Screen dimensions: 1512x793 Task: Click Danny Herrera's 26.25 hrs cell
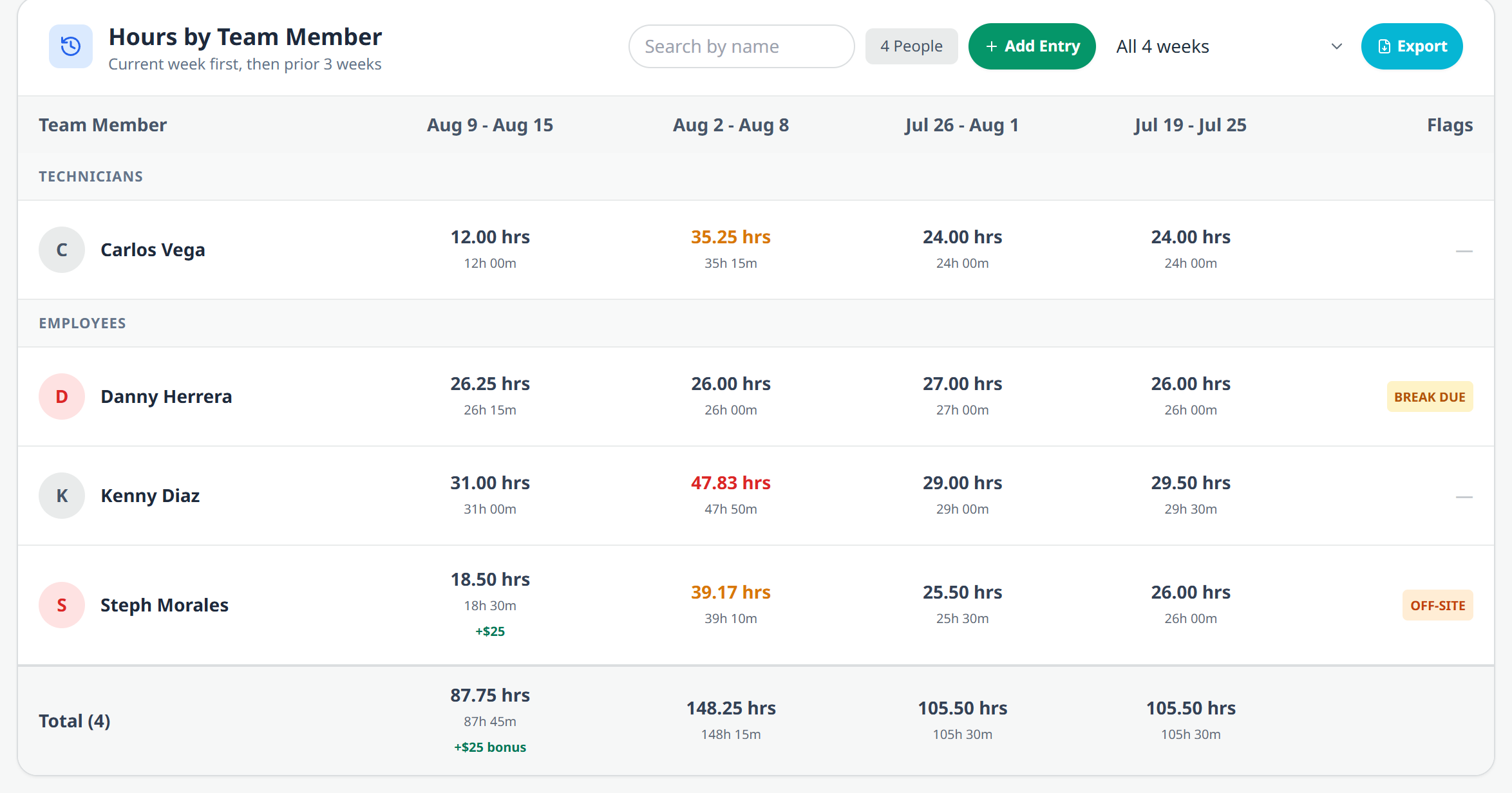pyautogui.click(x=490, y=384)
